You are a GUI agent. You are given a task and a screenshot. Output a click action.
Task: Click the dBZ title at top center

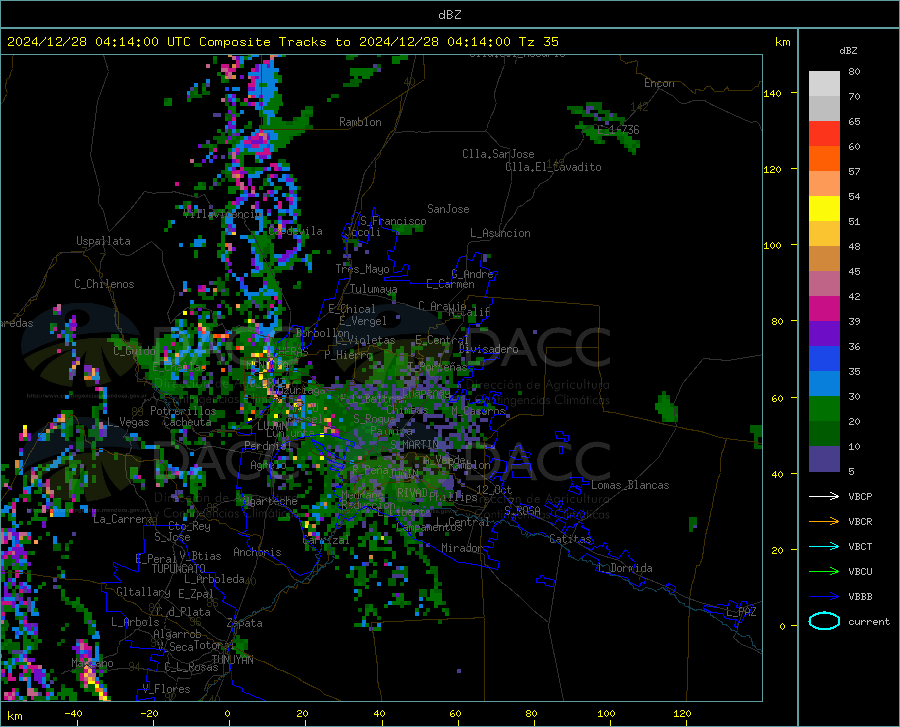(449, 15)
